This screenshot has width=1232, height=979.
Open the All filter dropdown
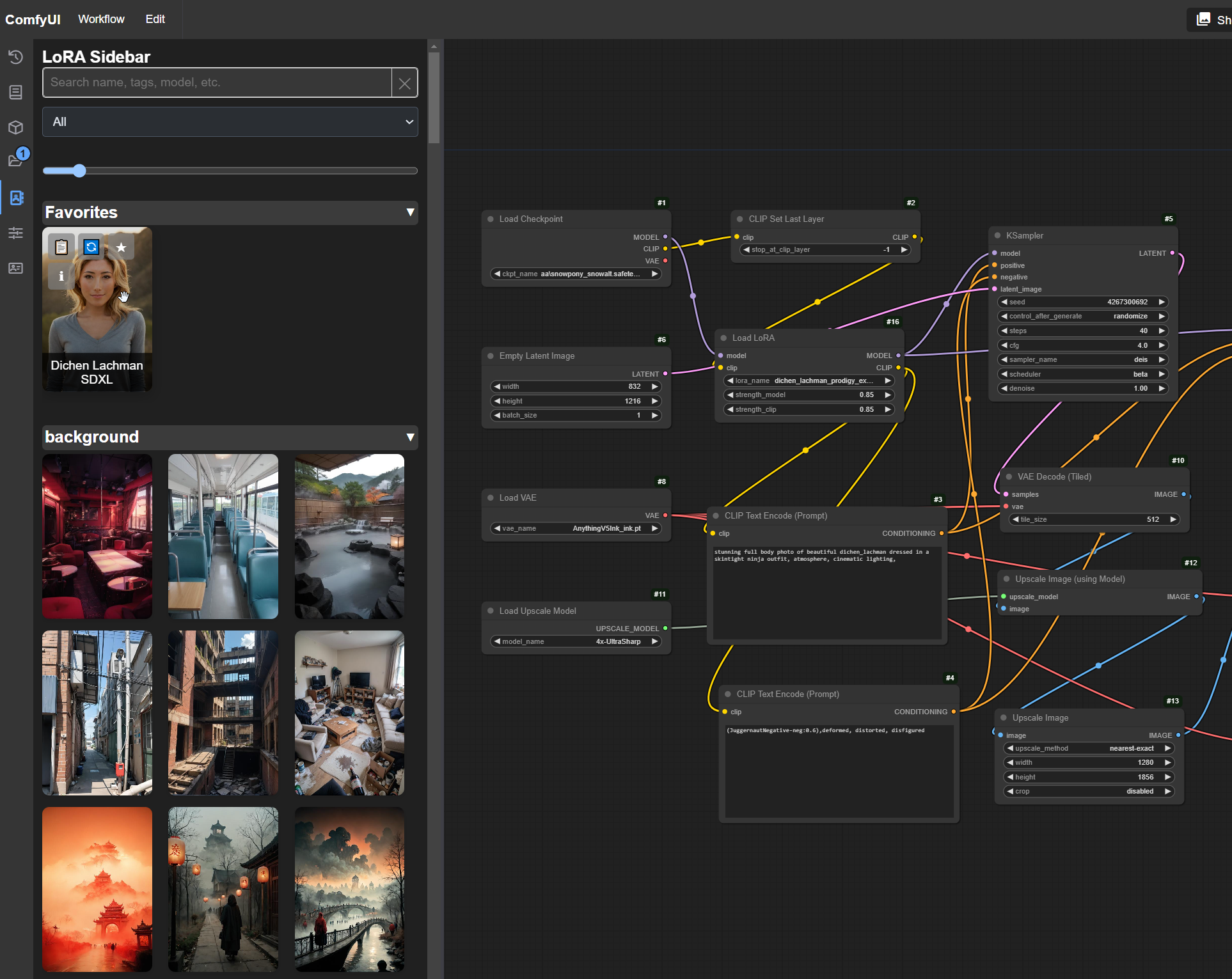click(230, 121)
